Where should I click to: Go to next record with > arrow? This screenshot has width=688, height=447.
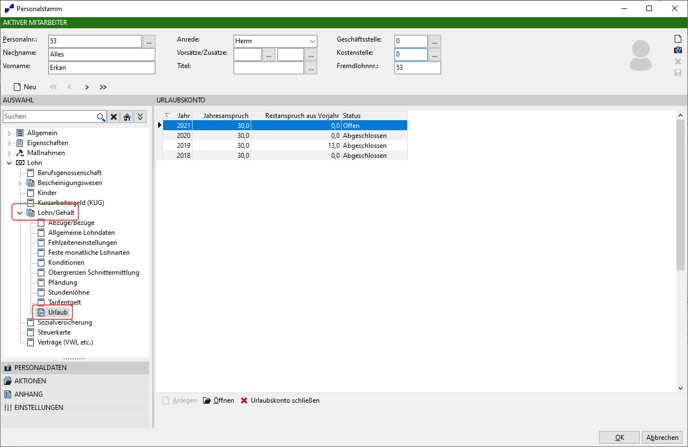(x=87, y=87)
